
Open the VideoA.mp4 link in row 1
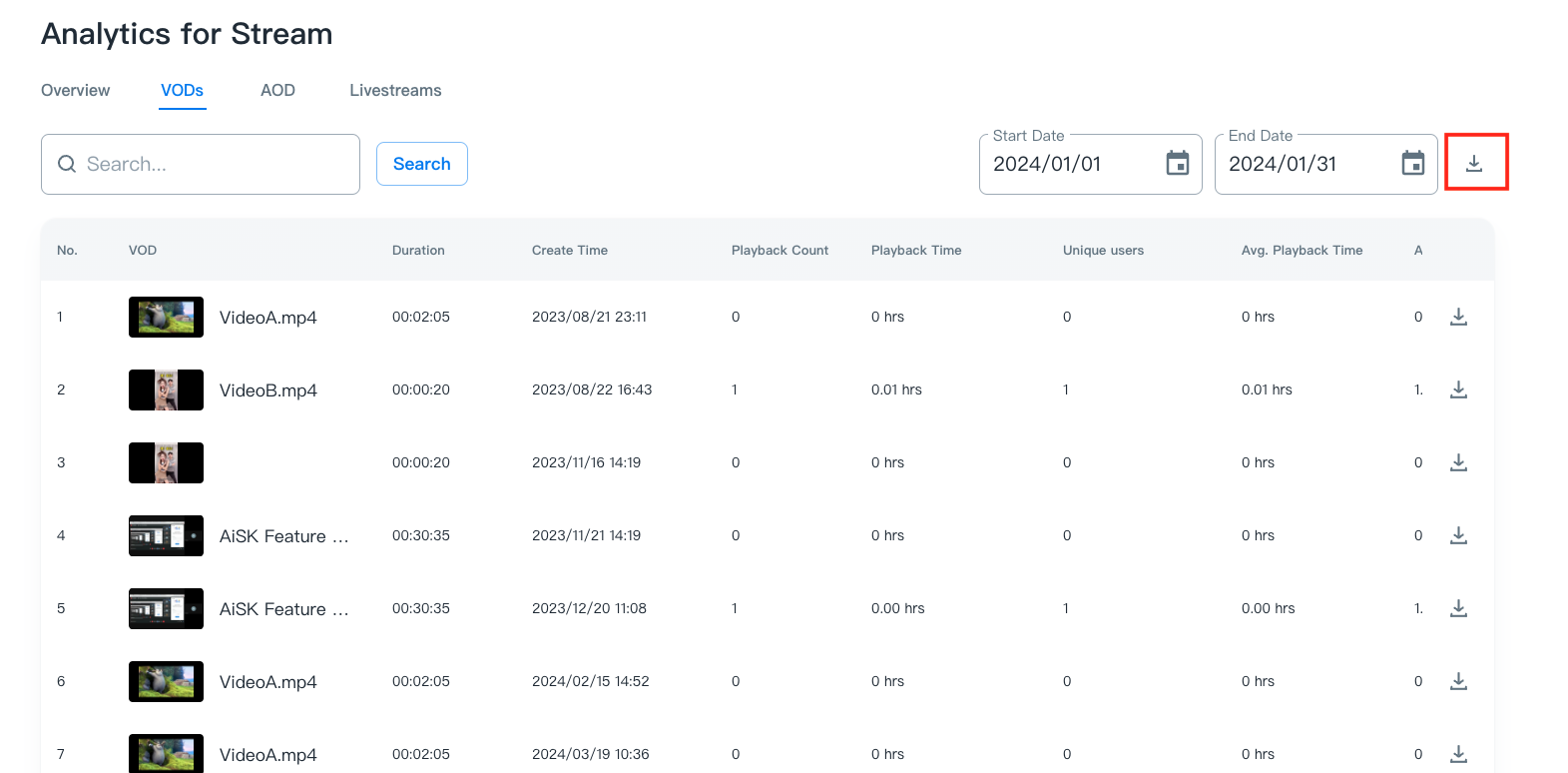click(267, 318)
